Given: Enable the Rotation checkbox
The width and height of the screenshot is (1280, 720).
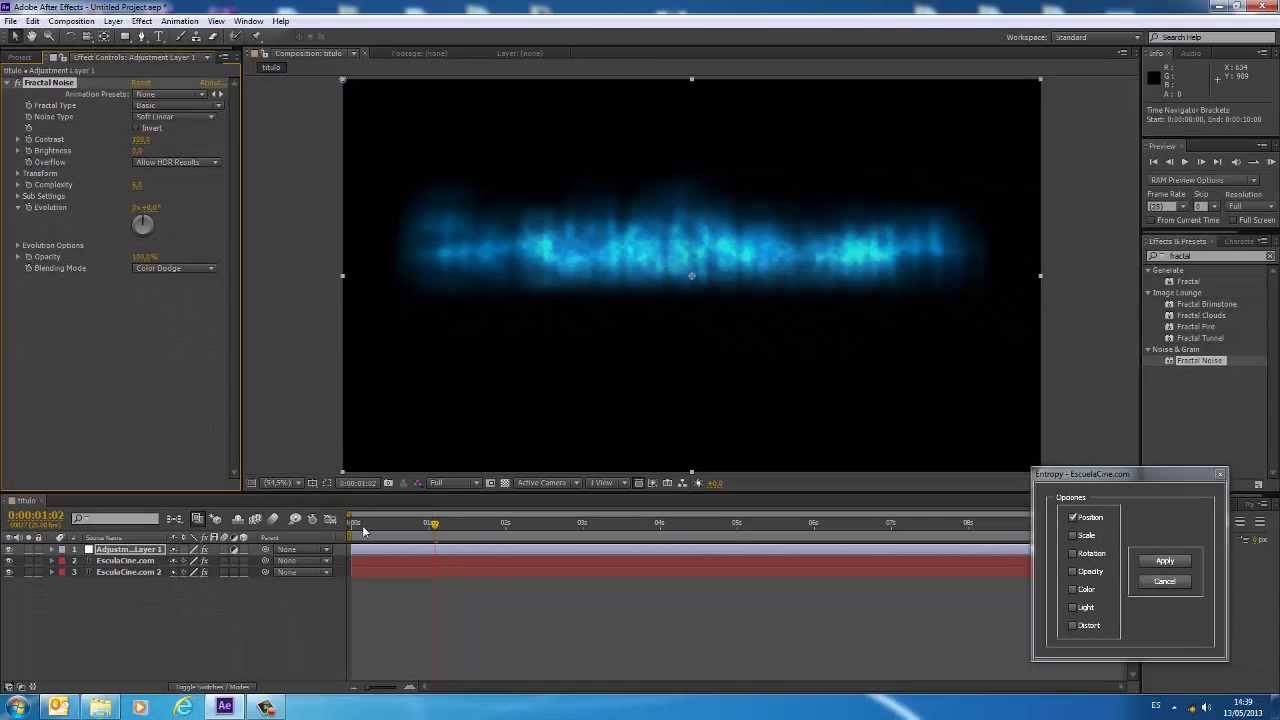Looking at the screenshot, I should [x=1073, y=553].
